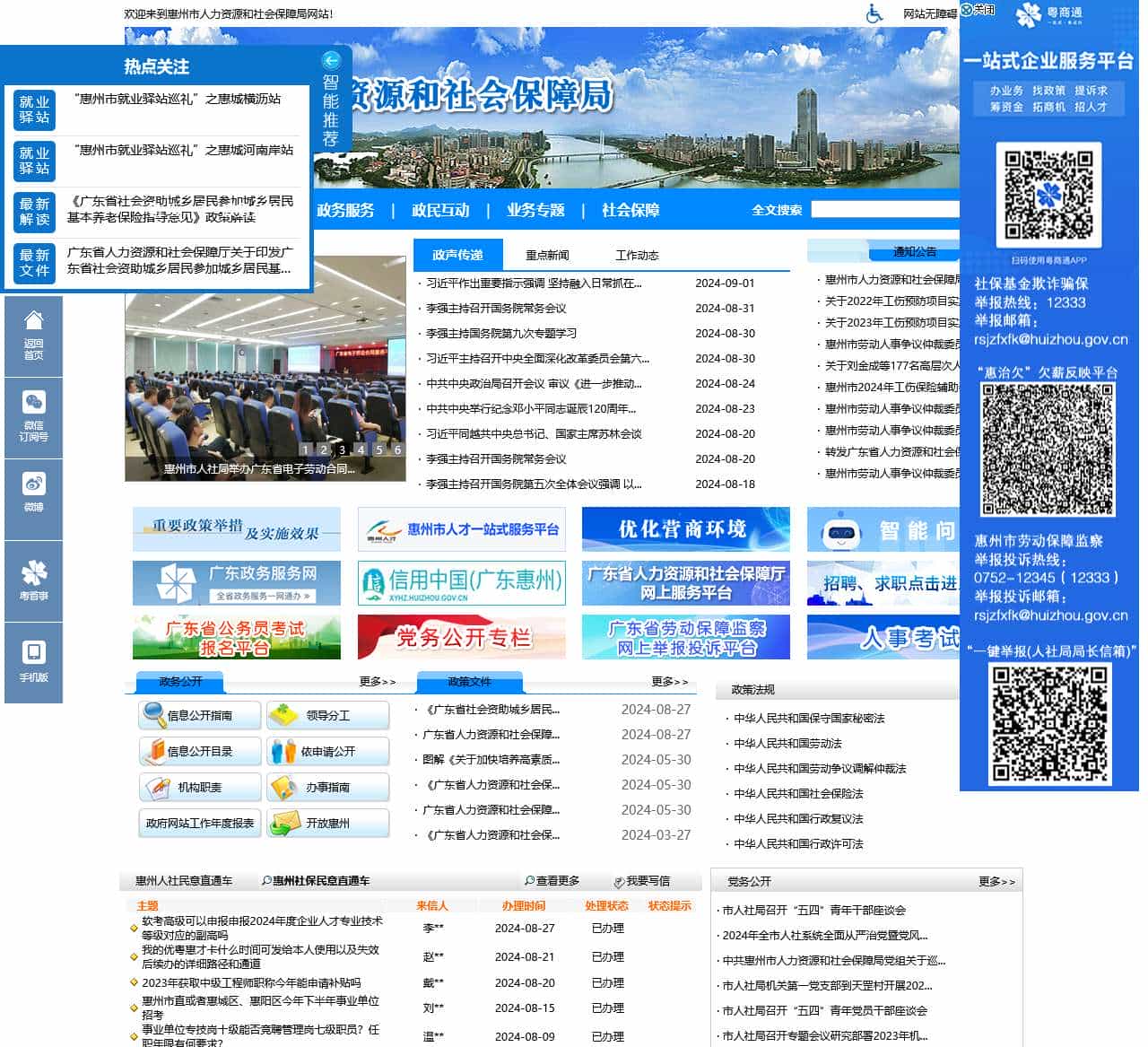Image resolution: width=1148 pixels, height=1047 pixels.
Task: Click the conference room news photo
Action: click(265, 368)
